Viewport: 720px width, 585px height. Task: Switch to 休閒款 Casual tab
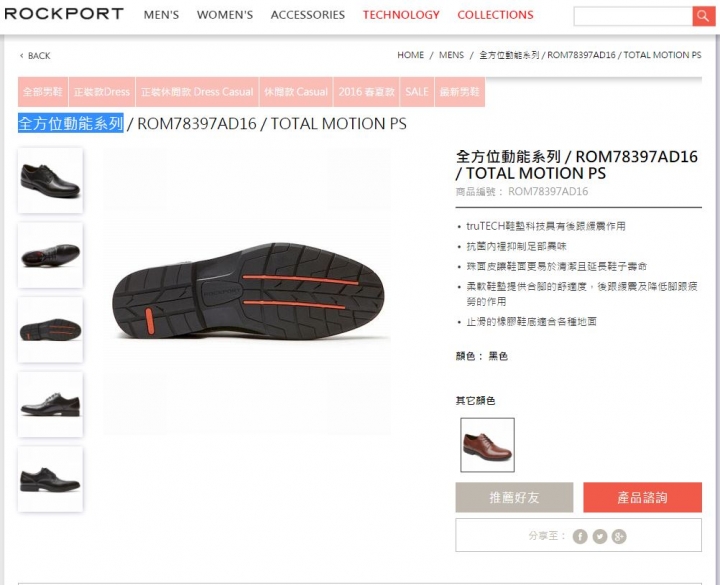click(x=296, y=92)
